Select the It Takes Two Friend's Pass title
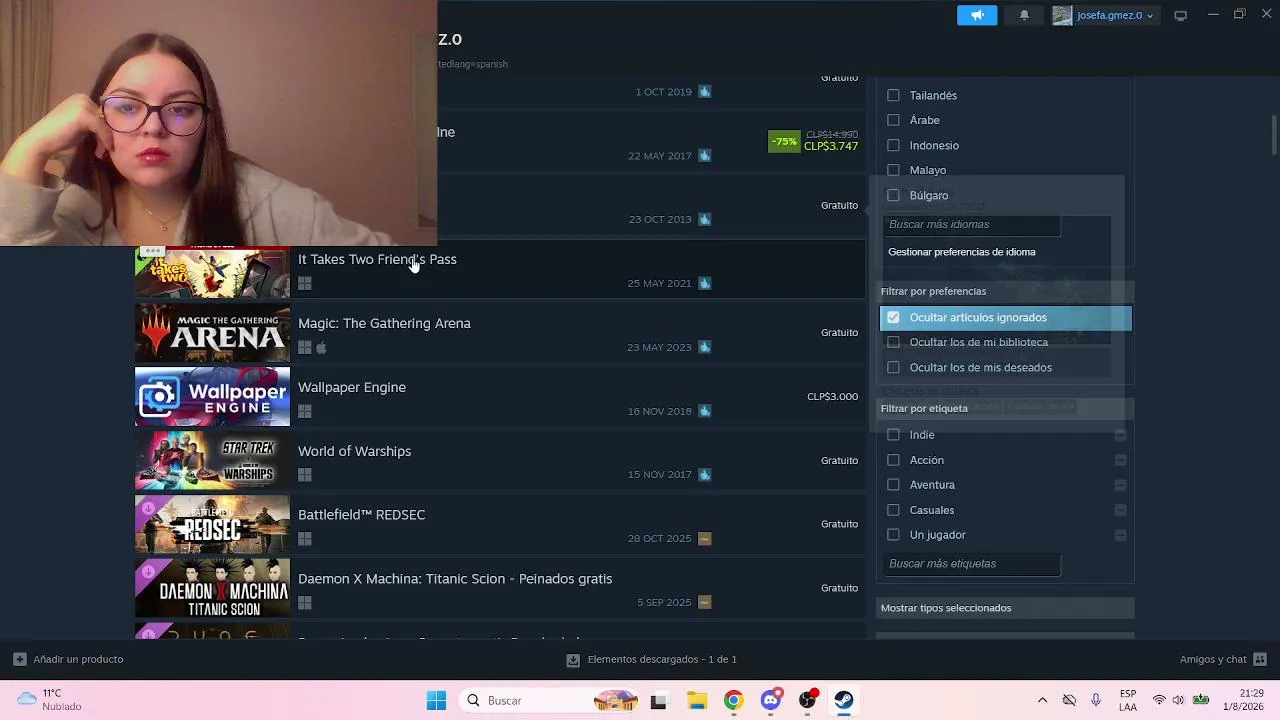The height and width of the screenshot is (720, 1280). click(377, 259)
